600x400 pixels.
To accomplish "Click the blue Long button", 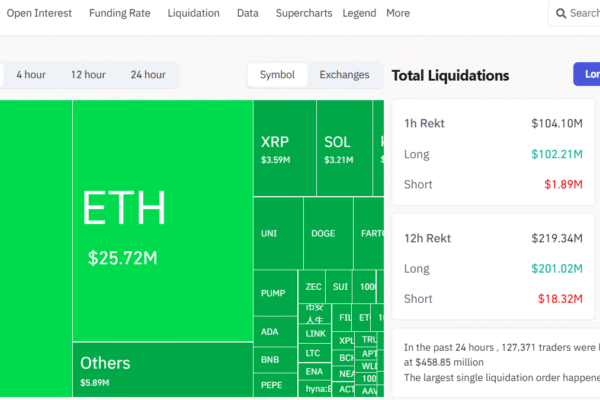I will (x=588, y=75).
